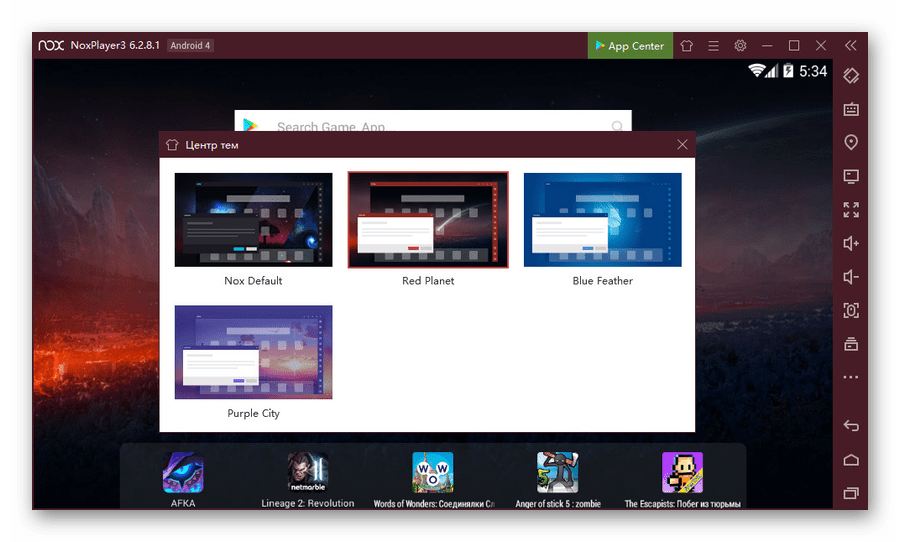Image resolution: width=900 pixels, height=542 pixels.
Task: Open keyboard control mapping icon
Action: [x=851, y=109]
